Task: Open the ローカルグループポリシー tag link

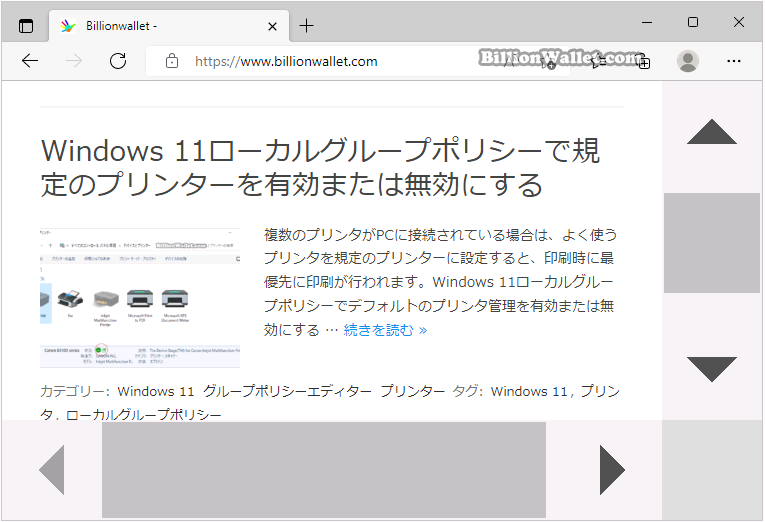Action: [x=143, y=415]
